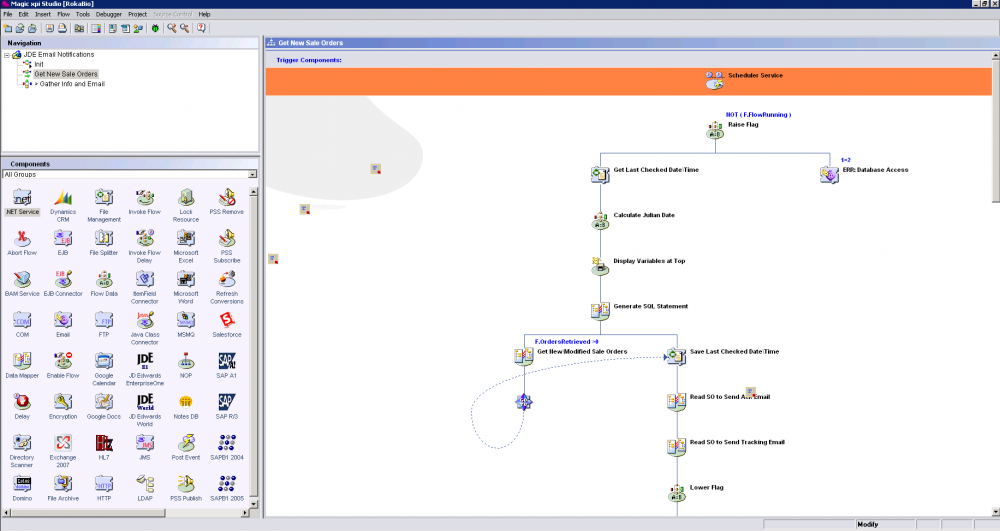1000x531 pixels.
Task: Open the Insert menu
Action: (43, 14)
